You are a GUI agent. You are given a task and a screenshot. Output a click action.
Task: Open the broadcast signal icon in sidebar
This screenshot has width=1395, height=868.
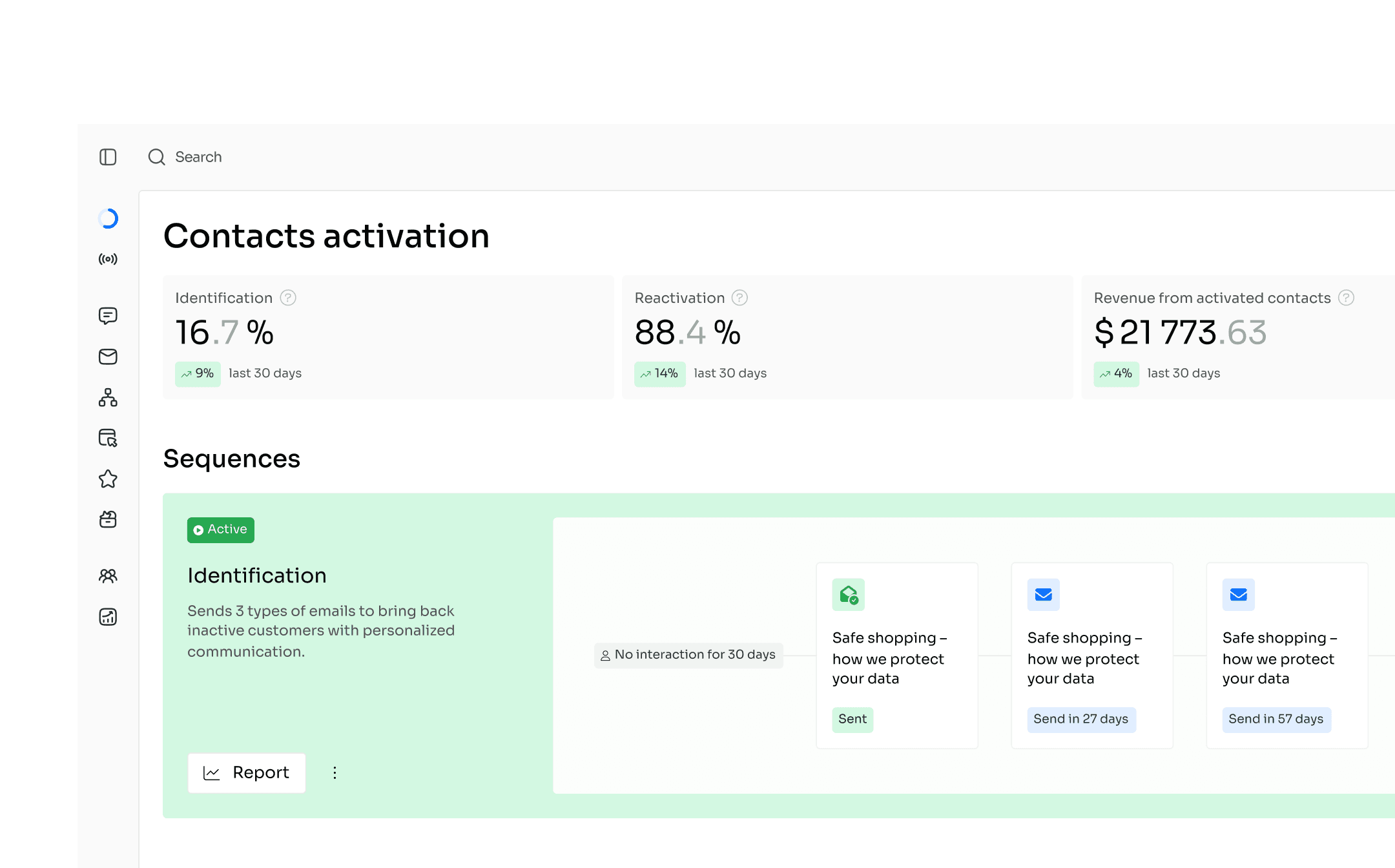coord(108,259)
